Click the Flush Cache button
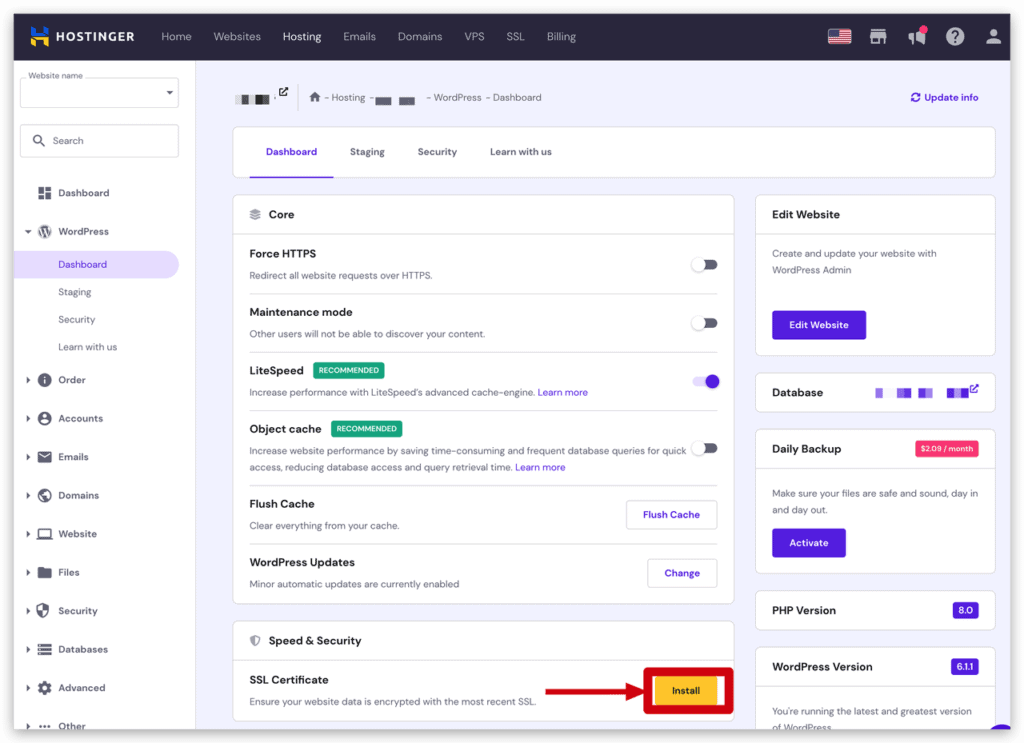The height and width of the screenshot is (743, 1024). tap(671, 515)
